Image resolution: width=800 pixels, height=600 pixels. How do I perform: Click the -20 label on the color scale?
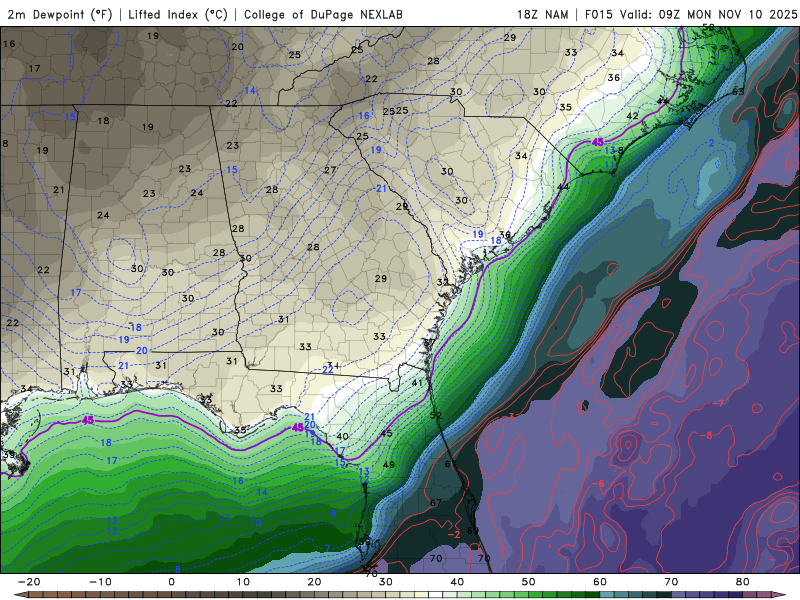(29, 582)
